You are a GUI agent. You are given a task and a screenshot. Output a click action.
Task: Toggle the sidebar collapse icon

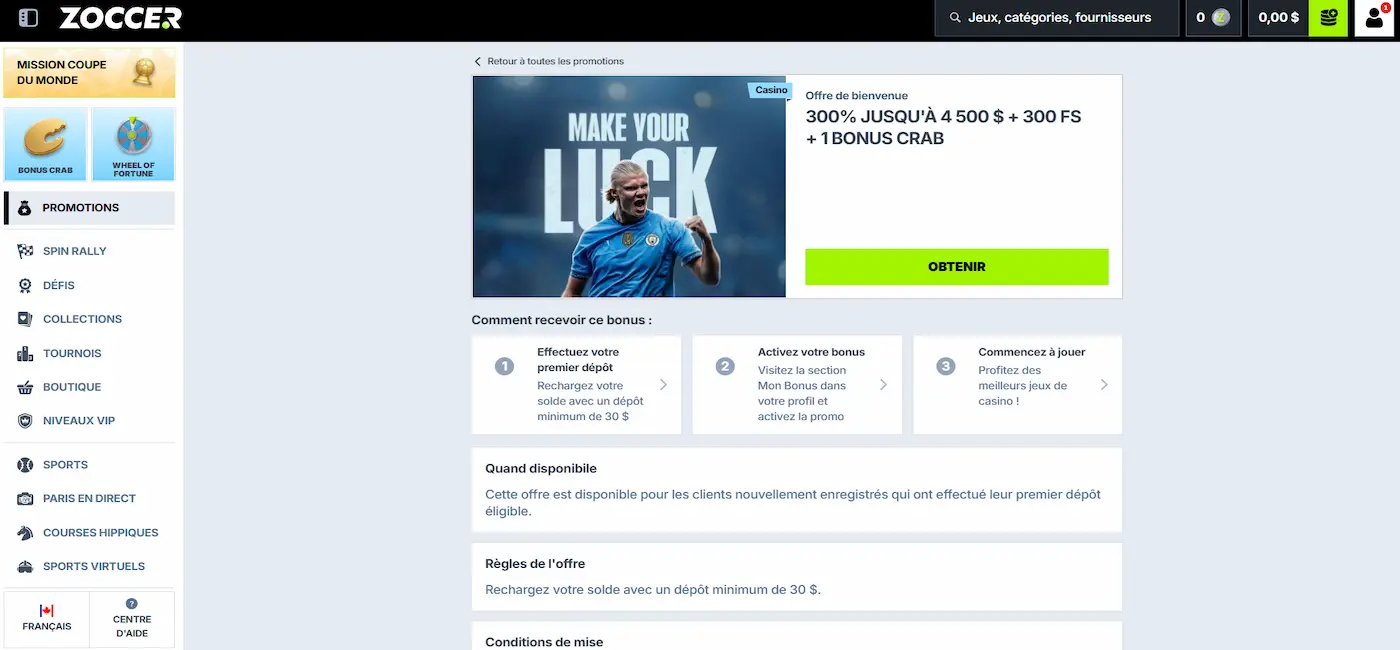coord(28,18)
